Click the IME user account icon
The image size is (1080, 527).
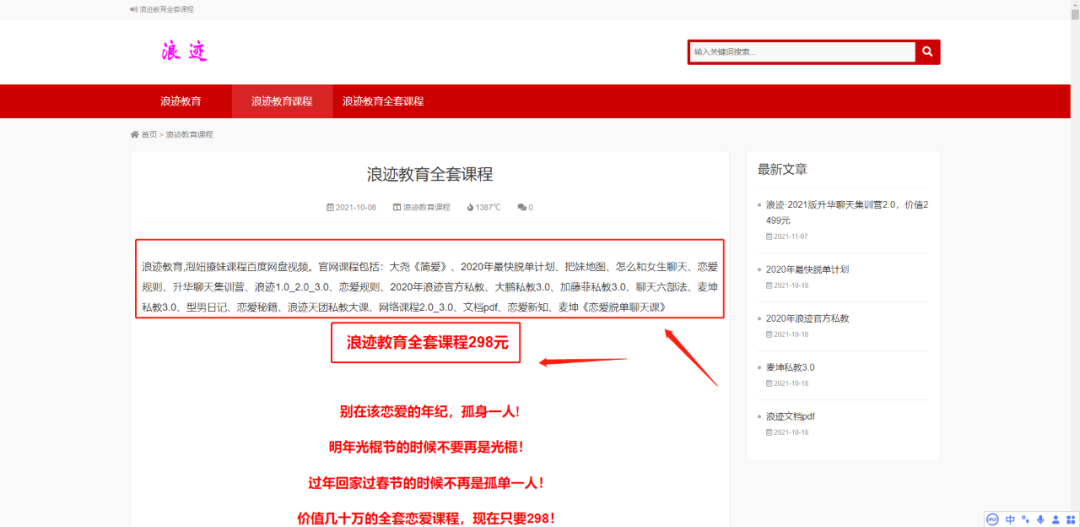pyautogui.click(x=1056, y=519)
